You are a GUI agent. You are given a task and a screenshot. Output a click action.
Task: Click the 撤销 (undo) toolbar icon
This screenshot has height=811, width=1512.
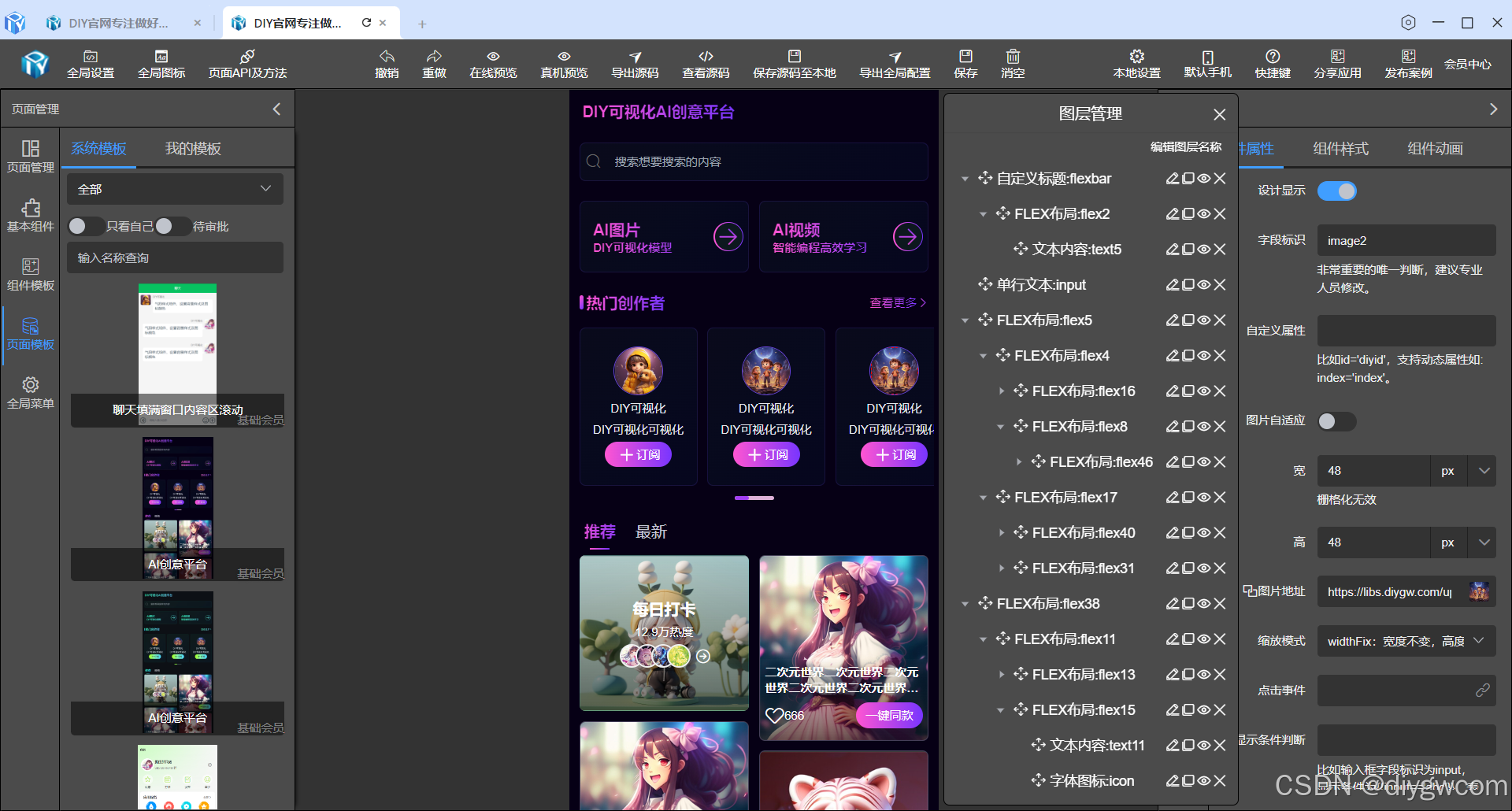387,64
